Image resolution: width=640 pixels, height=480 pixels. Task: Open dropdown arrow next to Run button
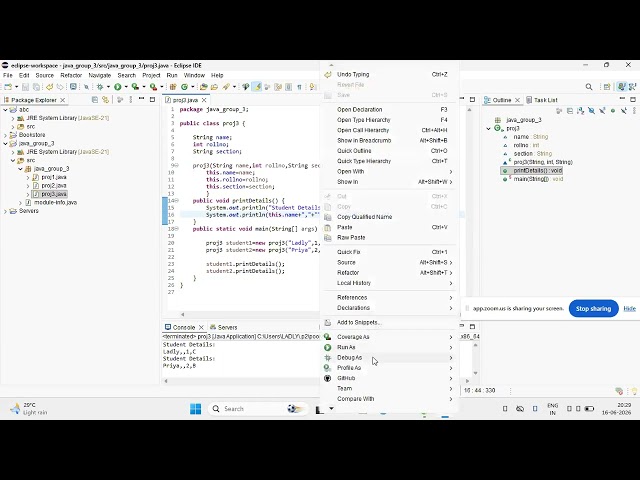(x=126, y=87)
